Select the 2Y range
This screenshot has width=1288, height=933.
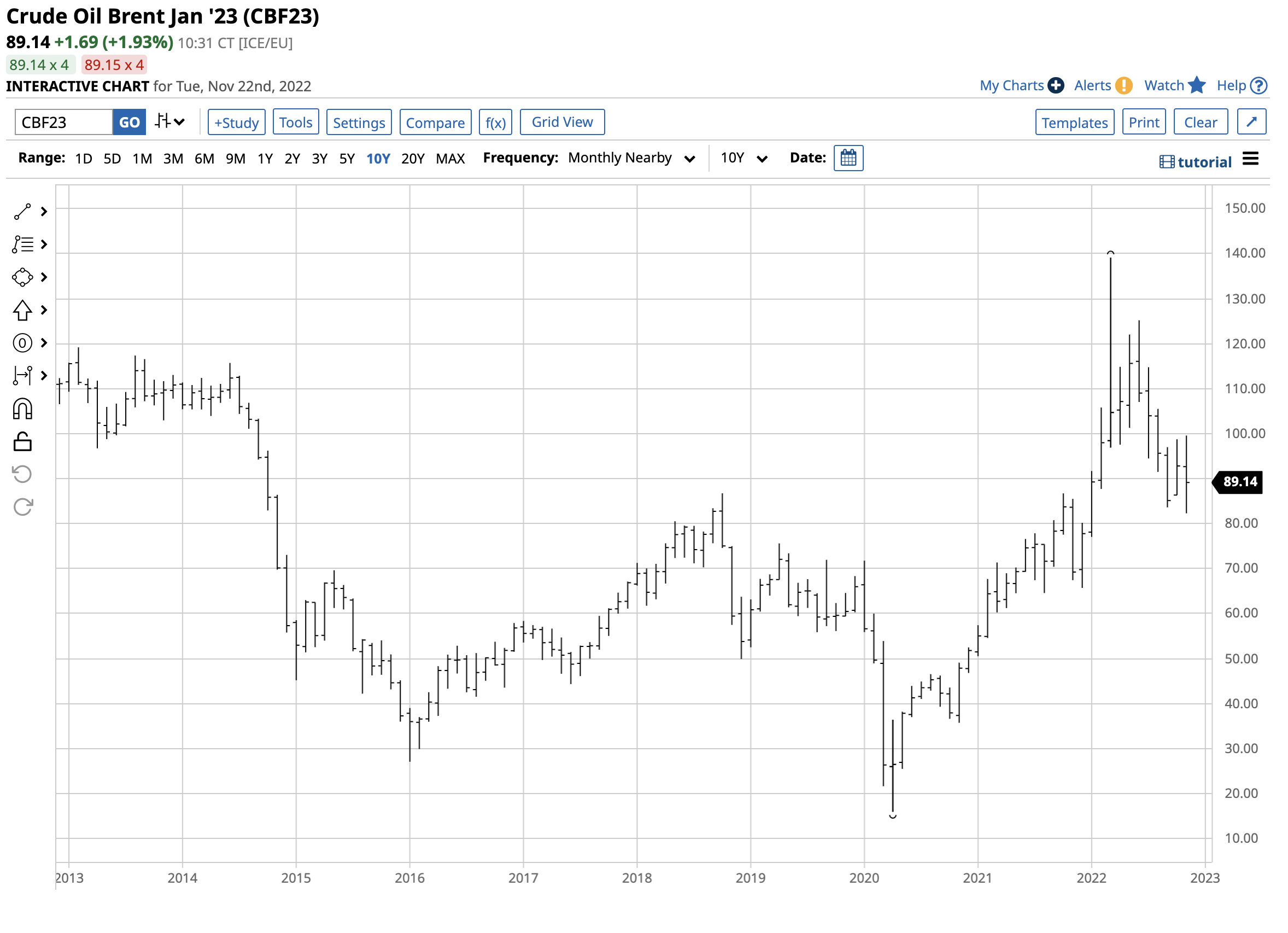tap(292, 159)
